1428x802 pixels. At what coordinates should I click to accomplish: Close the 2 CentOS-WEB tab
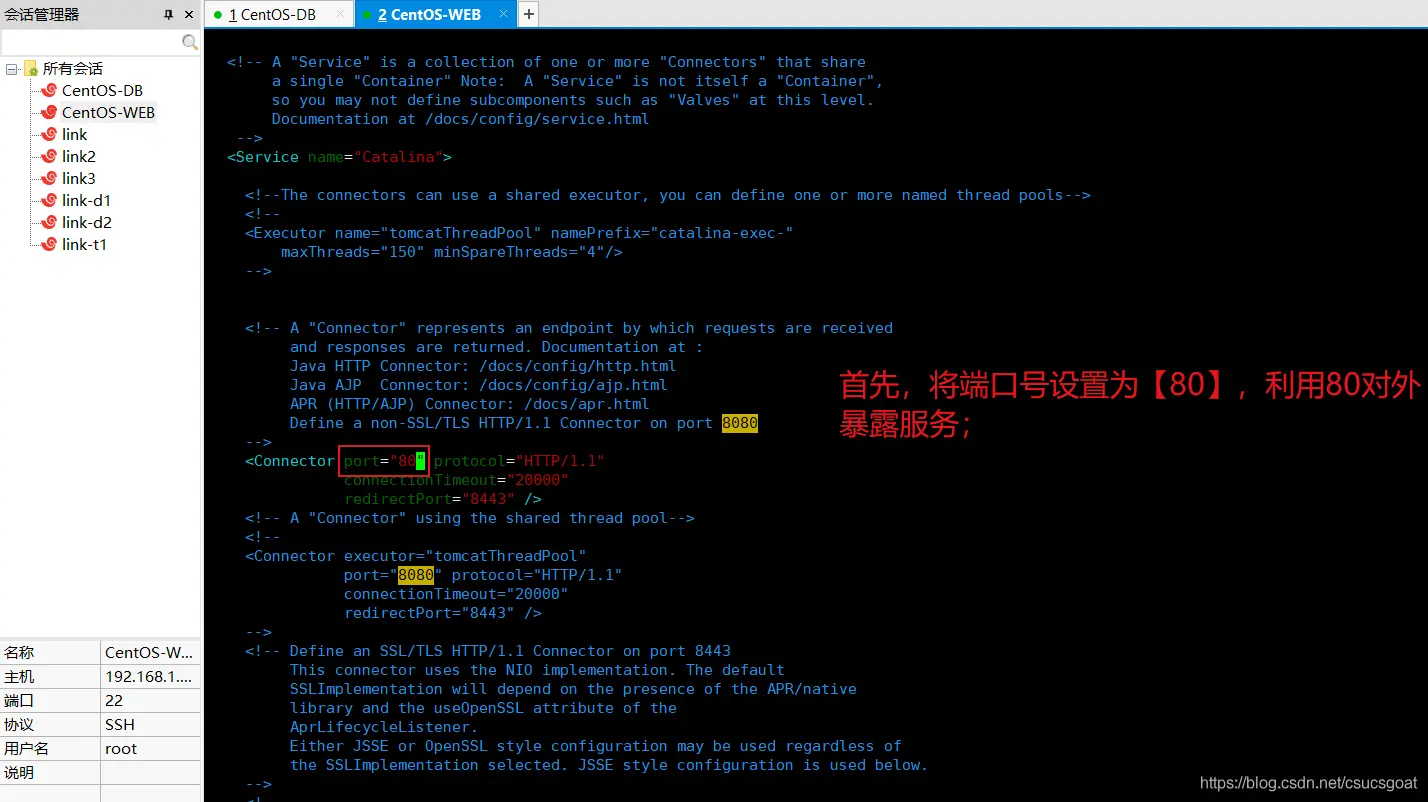click(x=502, y=14)
